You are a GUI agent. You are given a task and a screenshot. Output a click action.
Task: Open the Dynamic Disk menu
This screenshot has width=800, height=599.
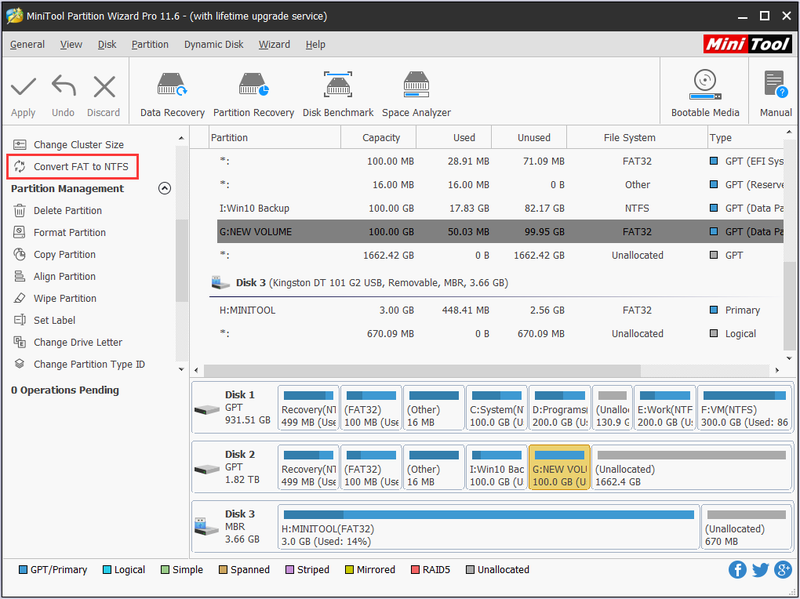tap(214, 44)
